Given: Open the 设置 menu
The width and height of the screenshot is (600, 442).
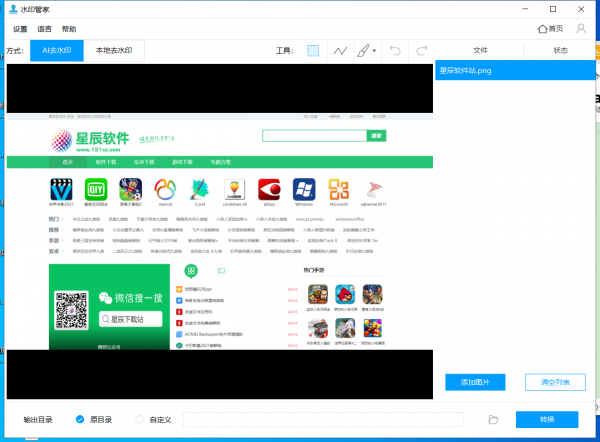Looking at the screenshot, I should (x=20, y=29).
